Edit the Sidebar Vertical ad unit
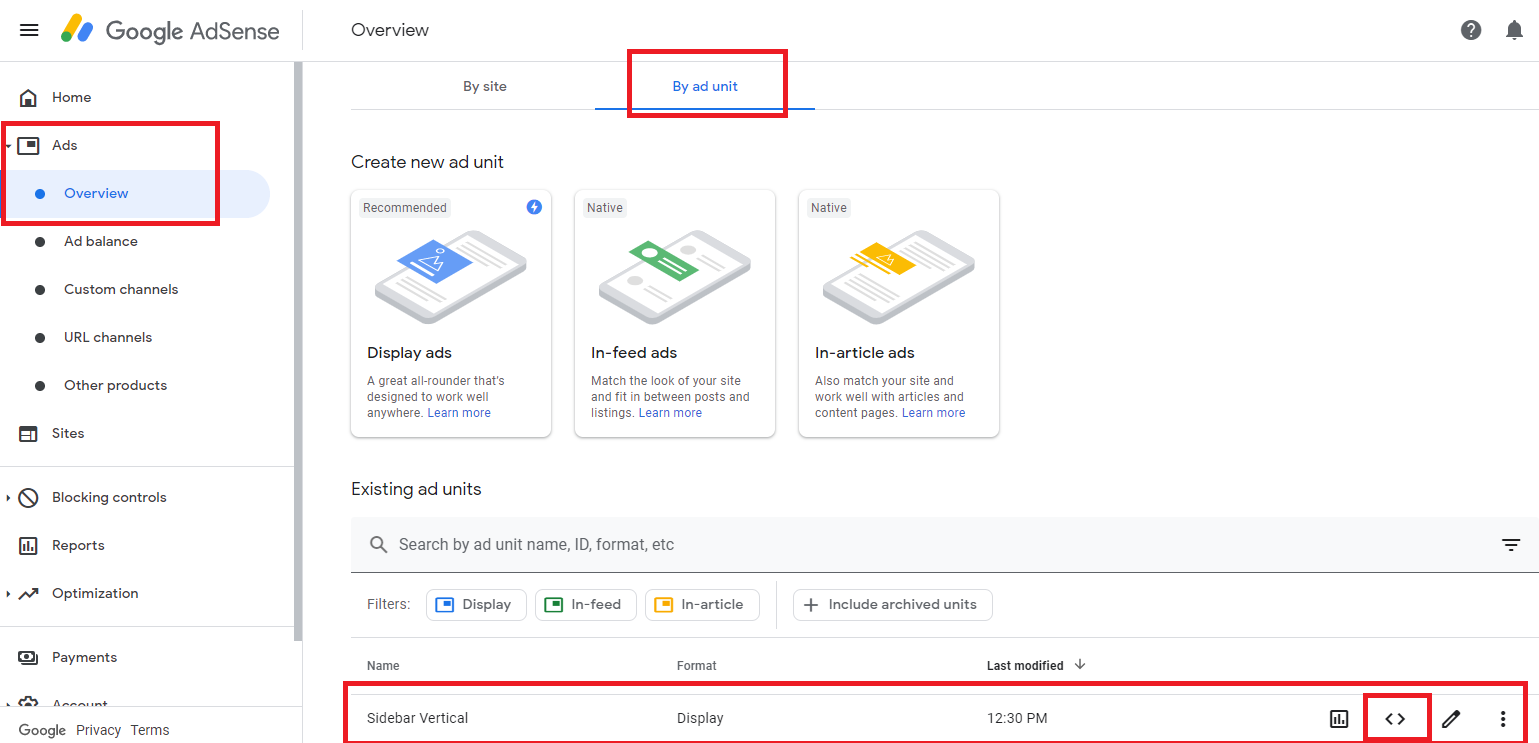Image resolution: width=1539 pixels, height=743 pixels. pos(1451,718)
